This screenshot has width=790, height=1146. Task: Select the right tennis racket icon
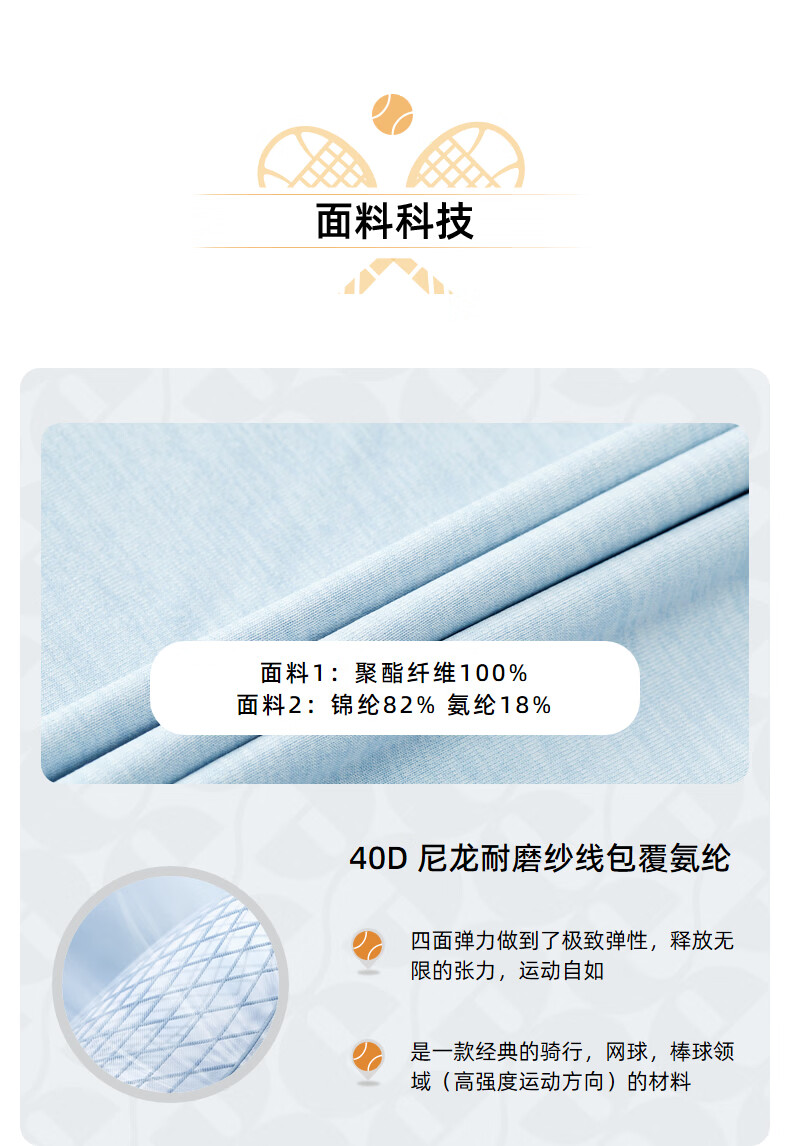point(466,155)
